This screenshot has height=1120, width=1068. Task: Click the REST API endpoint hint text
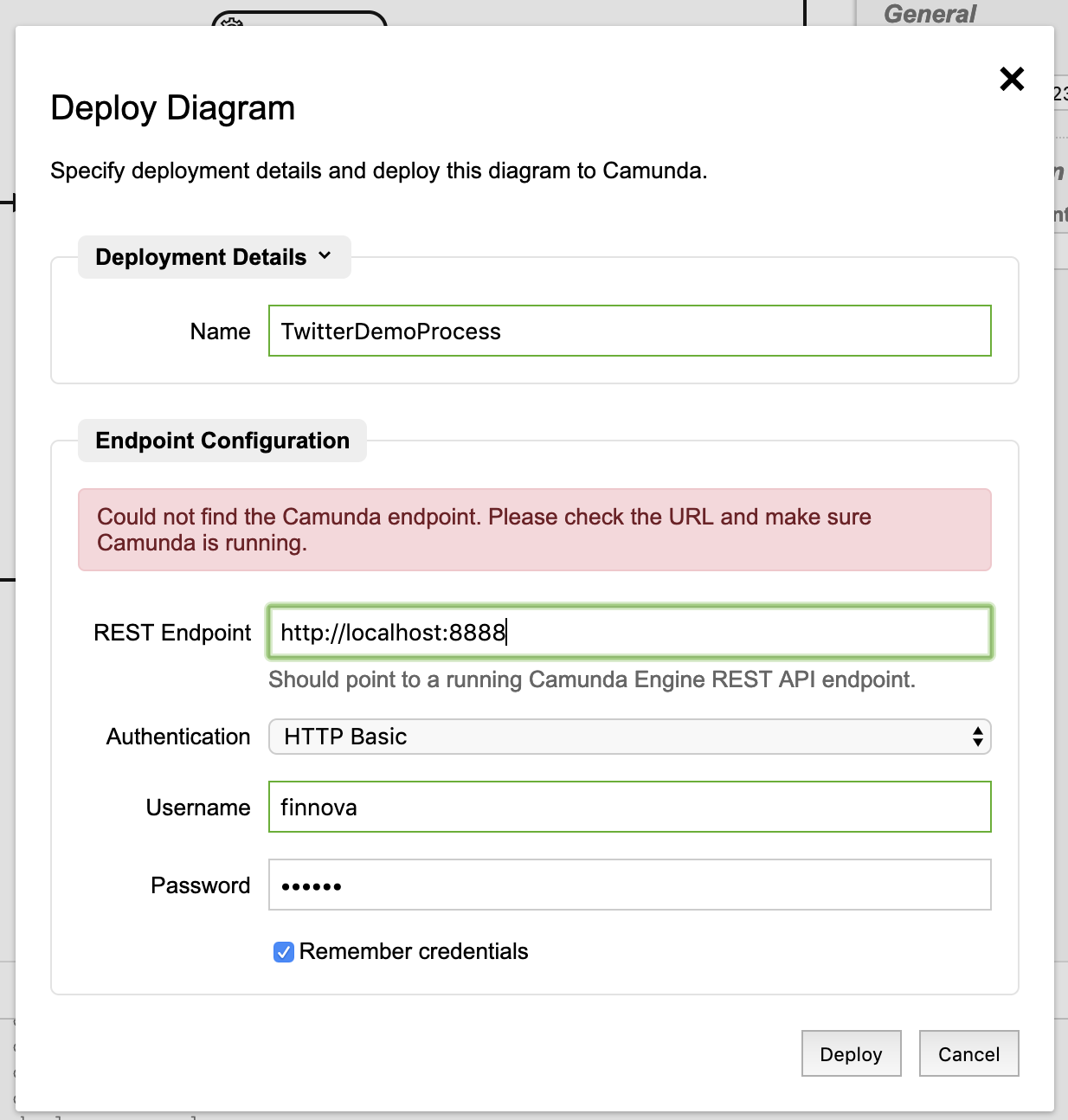coord(591,679)
